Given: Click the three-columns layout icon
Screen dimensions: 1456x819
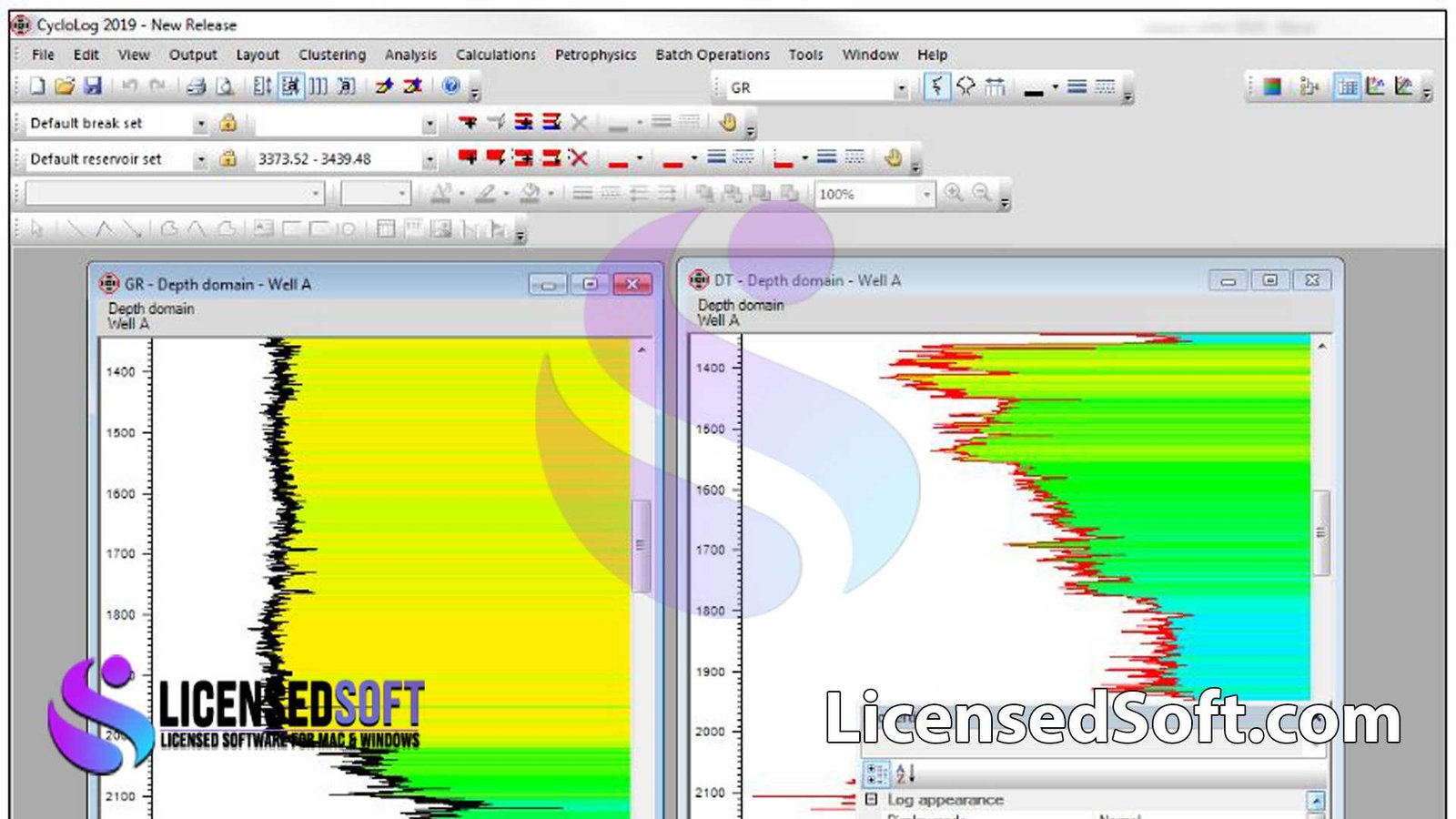Looking at the screenshot, I should pos(318,86).
